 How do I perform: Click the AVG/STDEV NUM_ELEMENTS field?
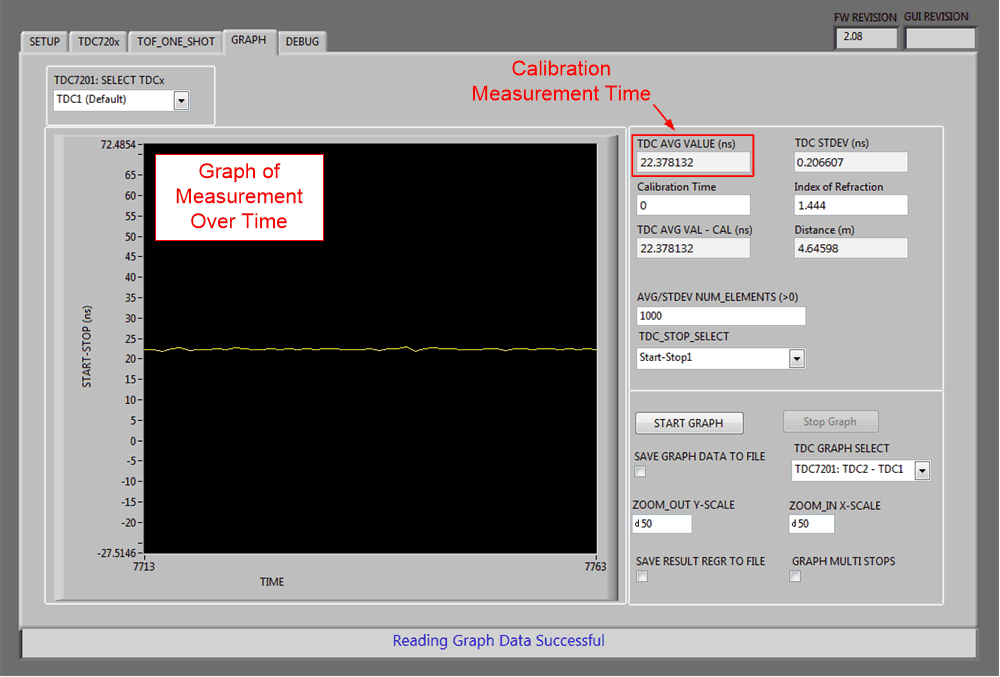720,315
